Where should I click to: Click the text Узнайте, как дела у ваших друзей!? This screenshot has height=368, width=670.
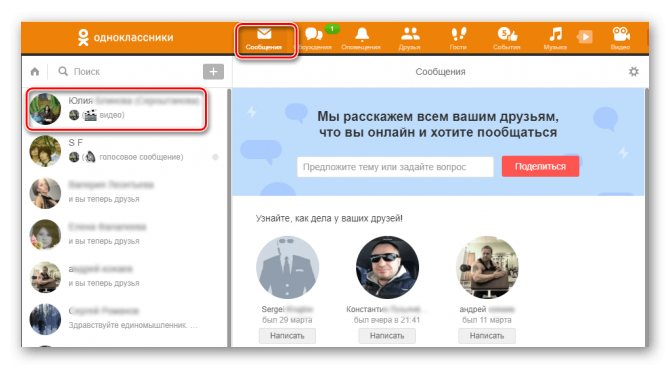[x=329, y=218]
